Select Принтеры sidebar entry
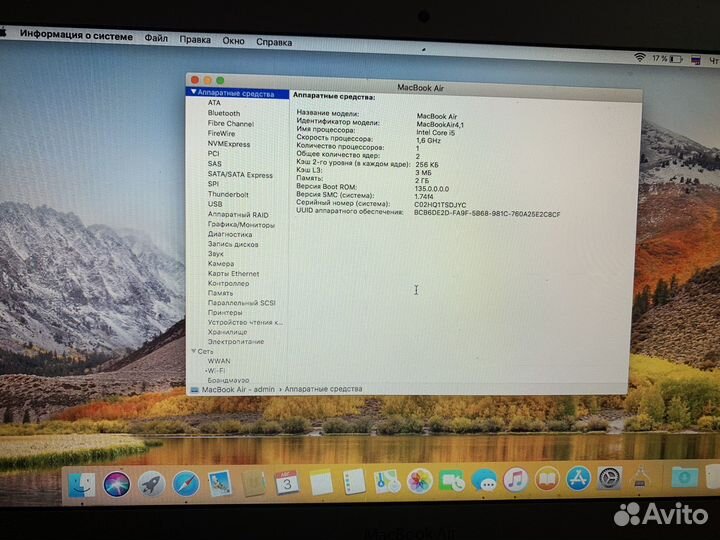 pos(225,313)
